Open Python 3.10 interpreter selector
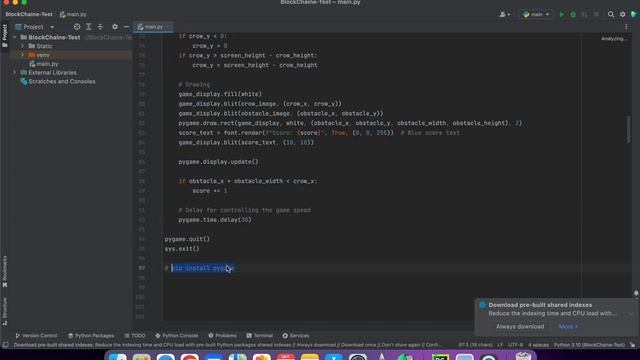 point(589,345)
